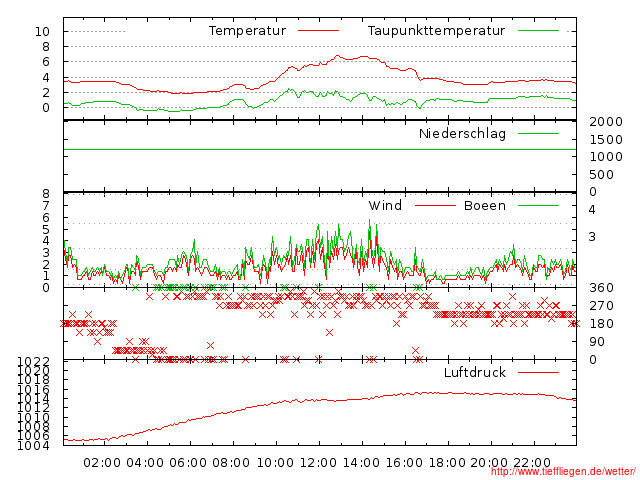Click the Boeen legend label
This screenshot has height=480, width=640.
tap(485, 206)
